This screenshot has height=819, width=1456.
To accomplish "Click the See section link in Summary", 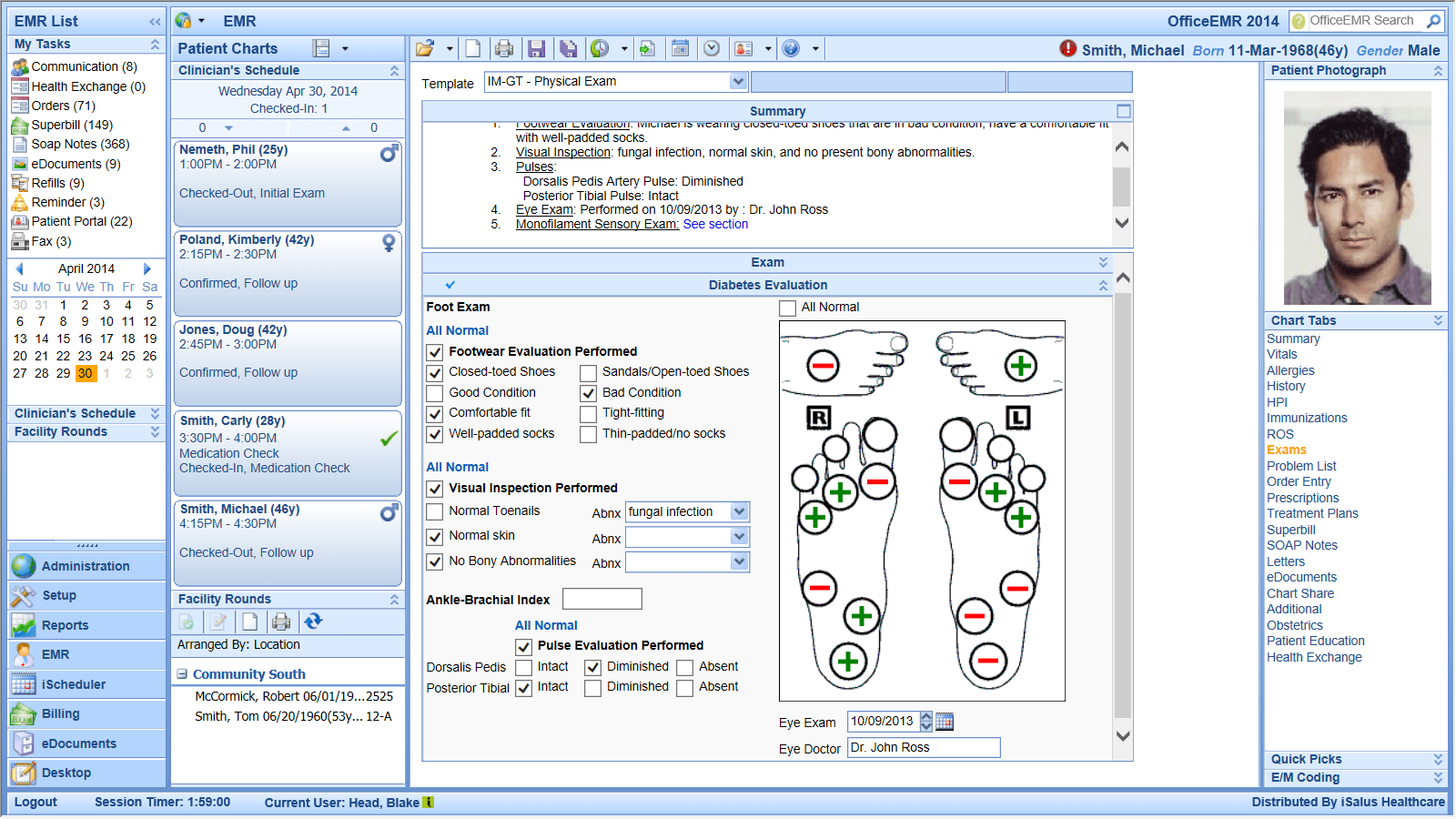I will click(715, 225).
